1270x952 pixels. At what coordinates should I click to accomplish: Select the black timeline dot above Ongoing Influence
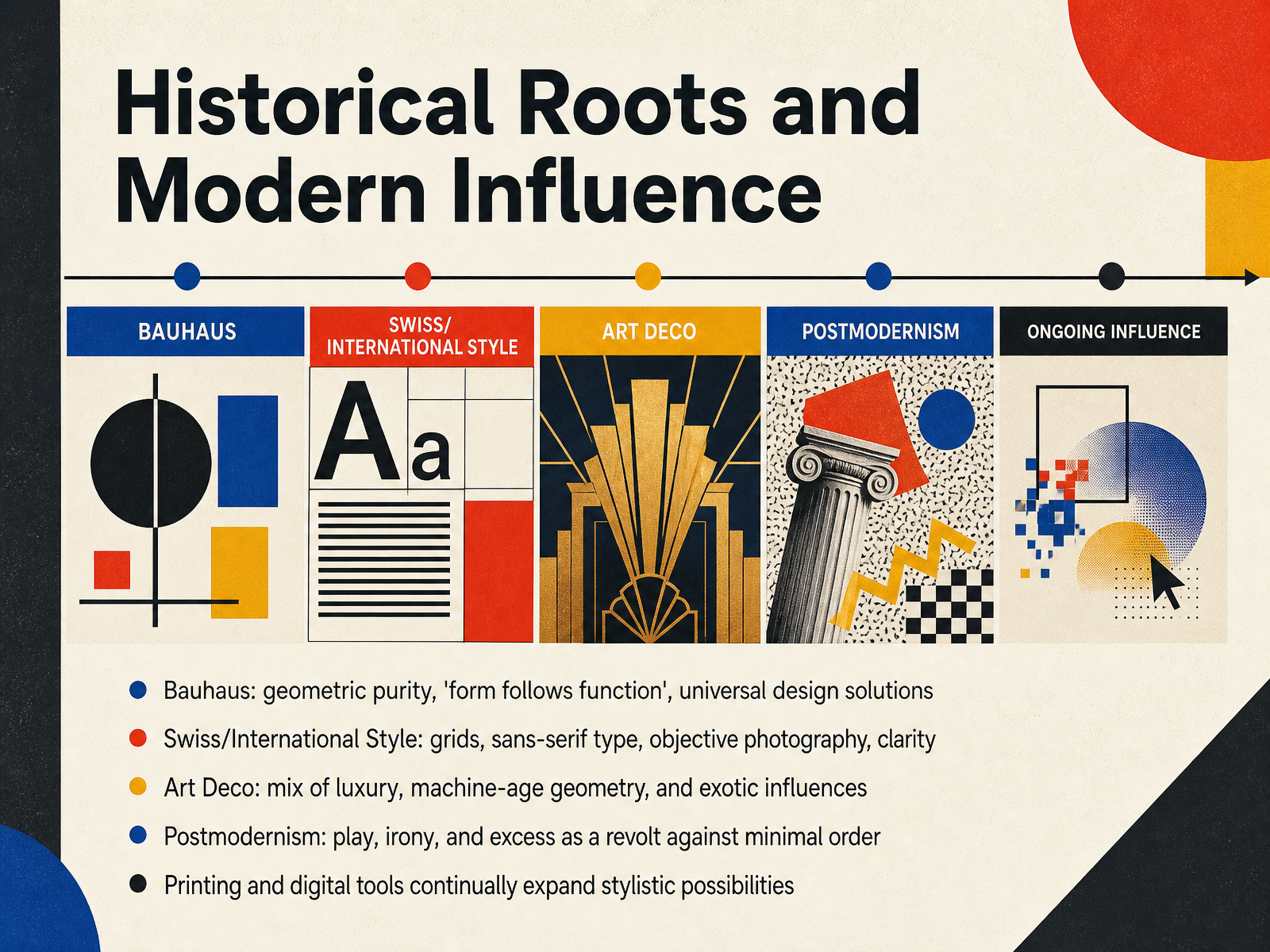pyautogui.click(x=1111, y=276)
